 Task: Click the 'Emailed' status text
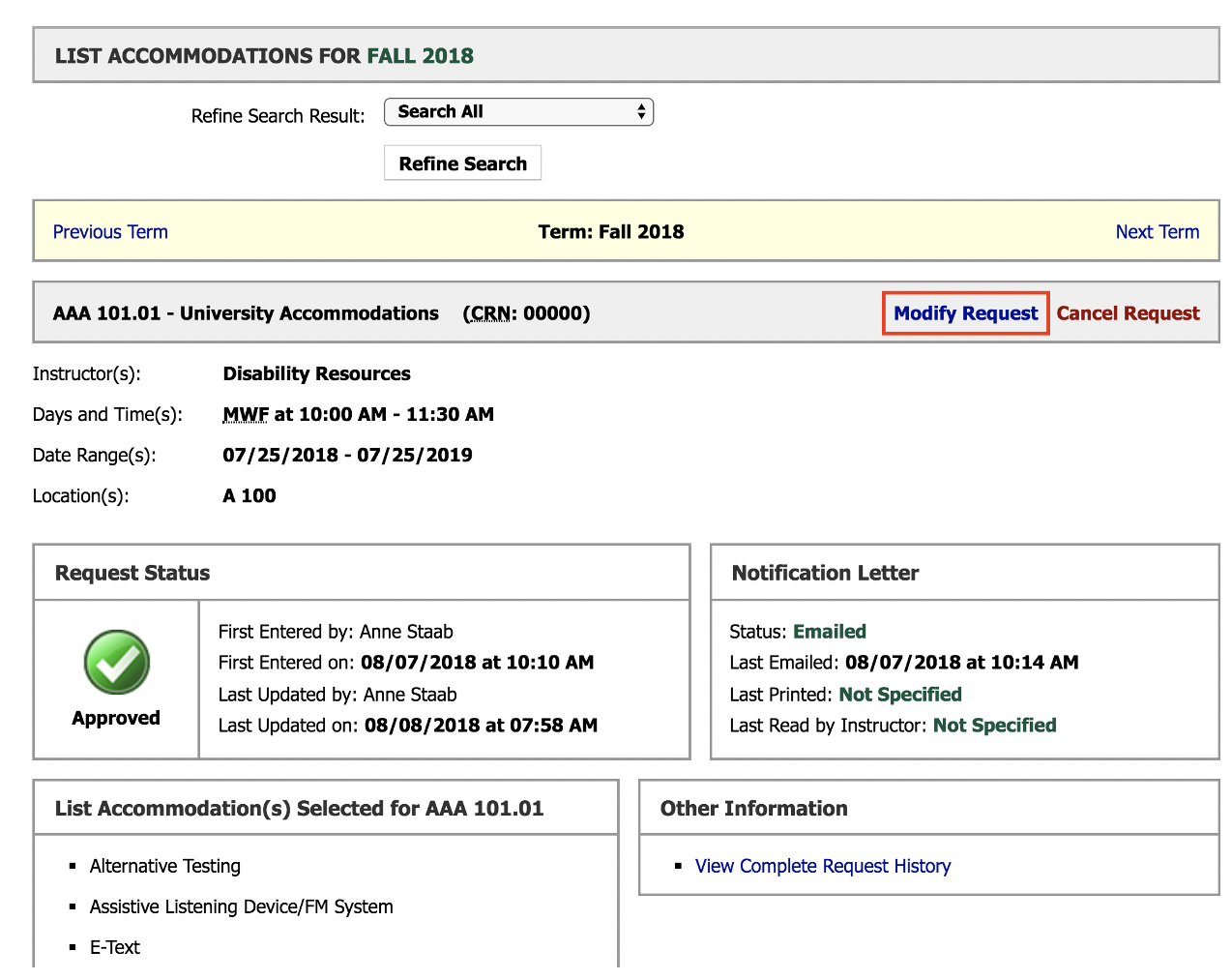pos(830,632)
